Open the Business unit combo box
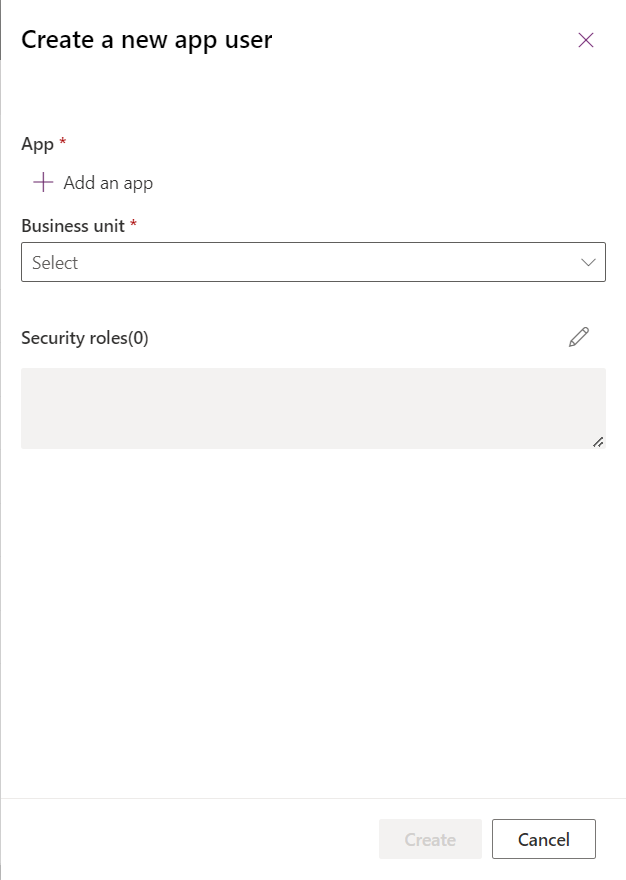626x880 pixels. 300,262
